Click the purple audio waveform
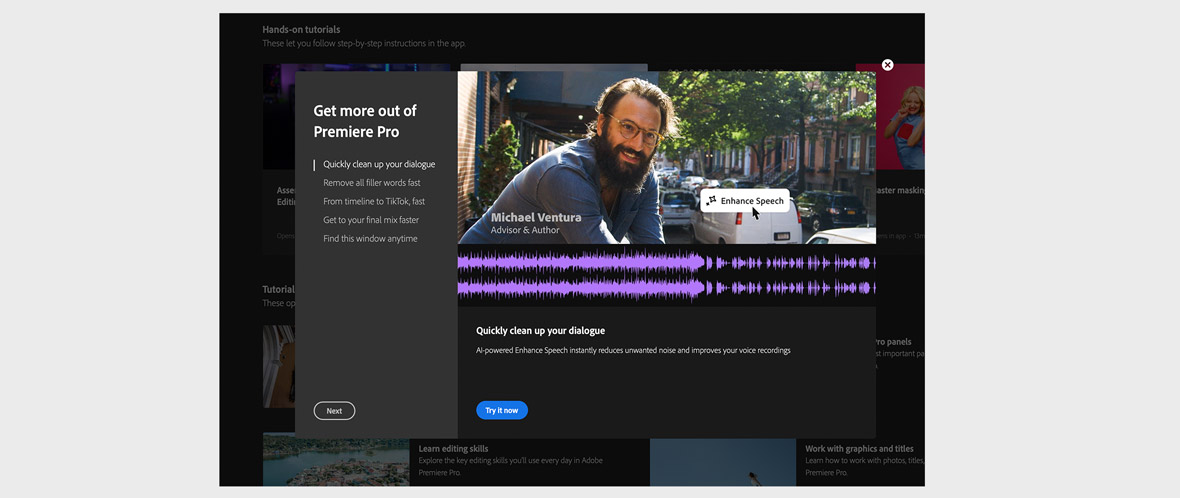Viewport: 1180px width, 498px height. 666,275
